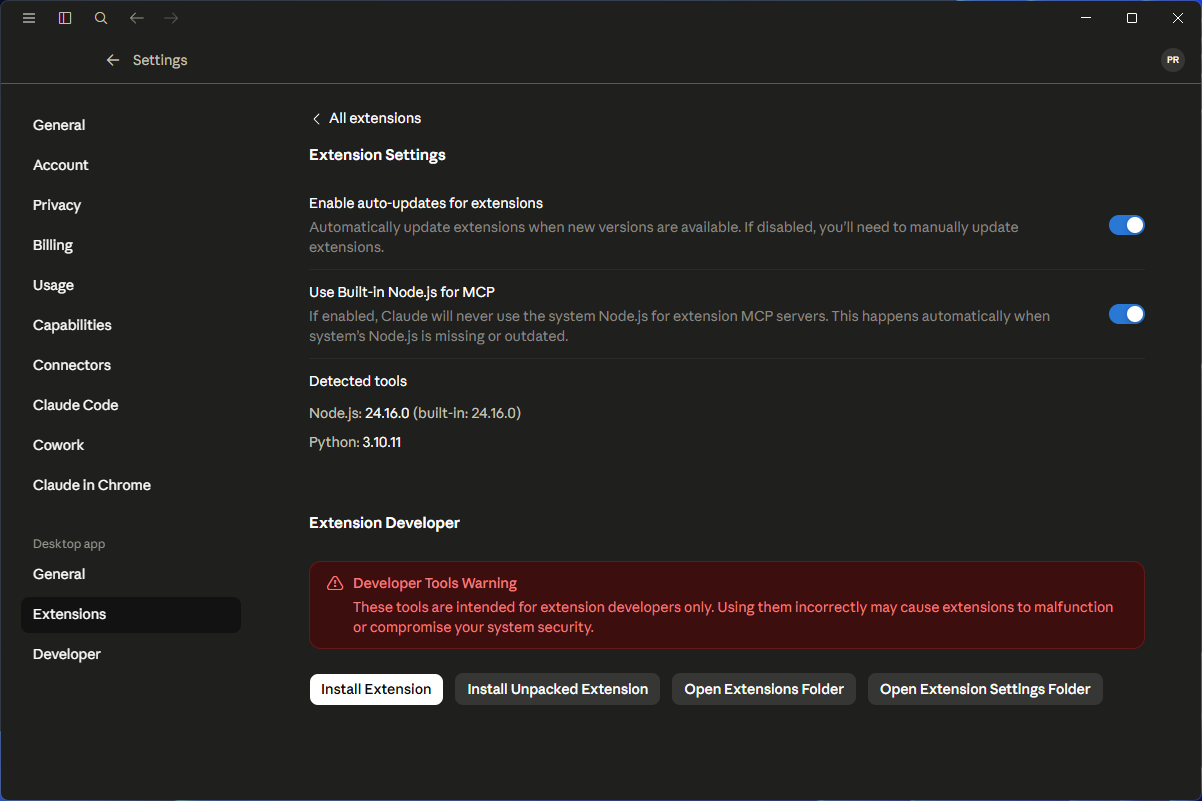The image size is (1202, 801).
Task: Turn off Use Built-in Node.js for MCP
Action: coord(1127,314)
